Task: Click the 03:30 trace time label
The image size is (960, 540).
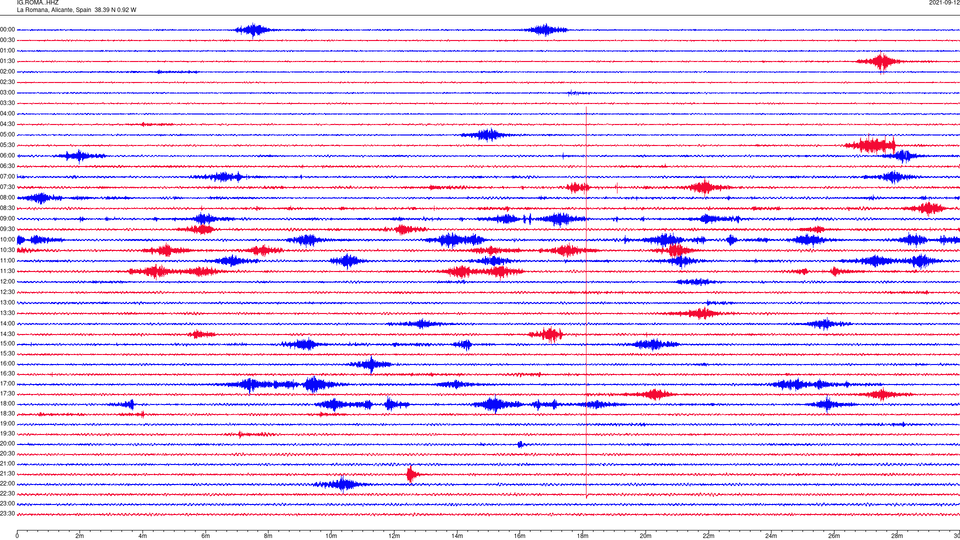Action: 7,103
